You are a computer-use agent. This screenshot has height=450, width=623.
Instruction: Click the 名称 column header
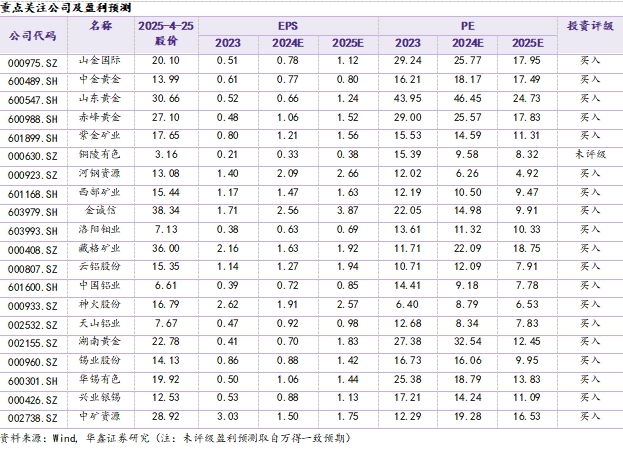[x=101, y=26]
